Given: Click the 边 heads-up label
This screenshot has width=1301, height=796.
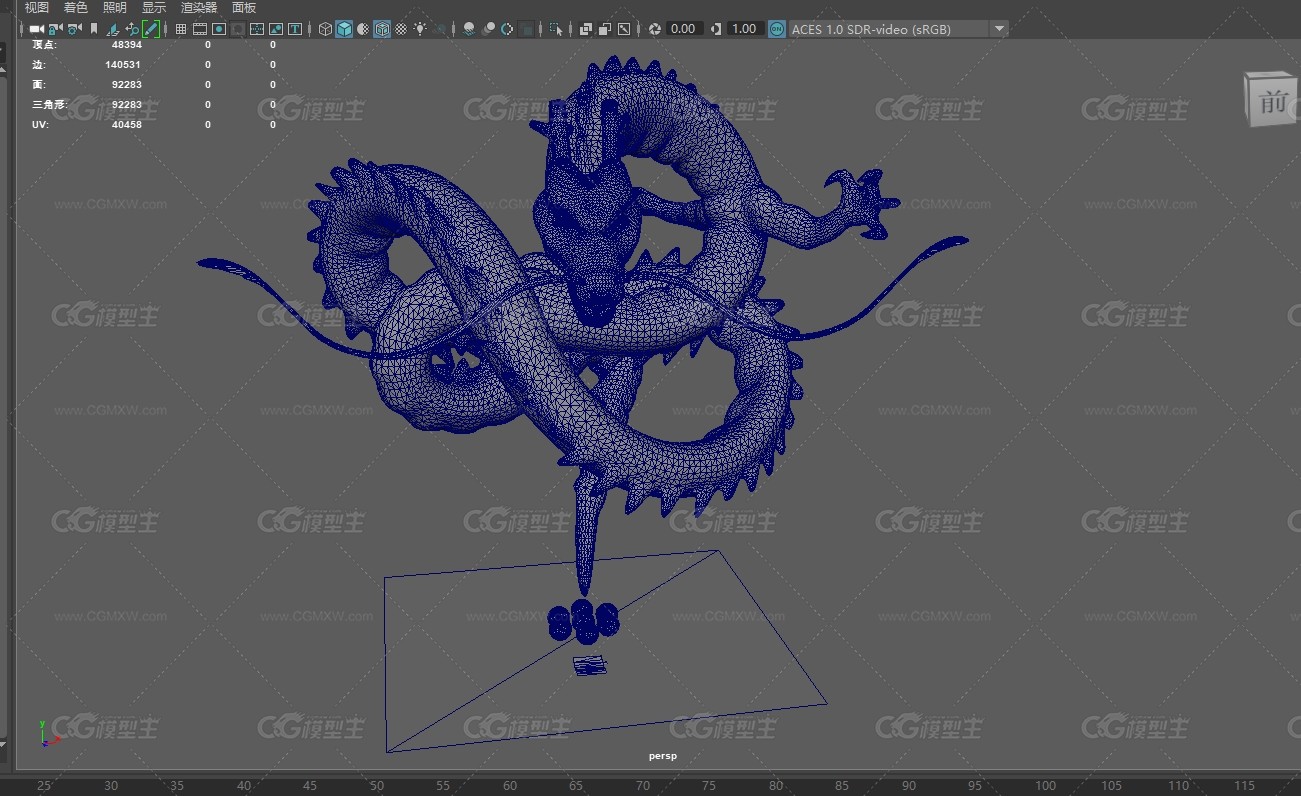Looking at the screenshot, I should coord(38,65).
